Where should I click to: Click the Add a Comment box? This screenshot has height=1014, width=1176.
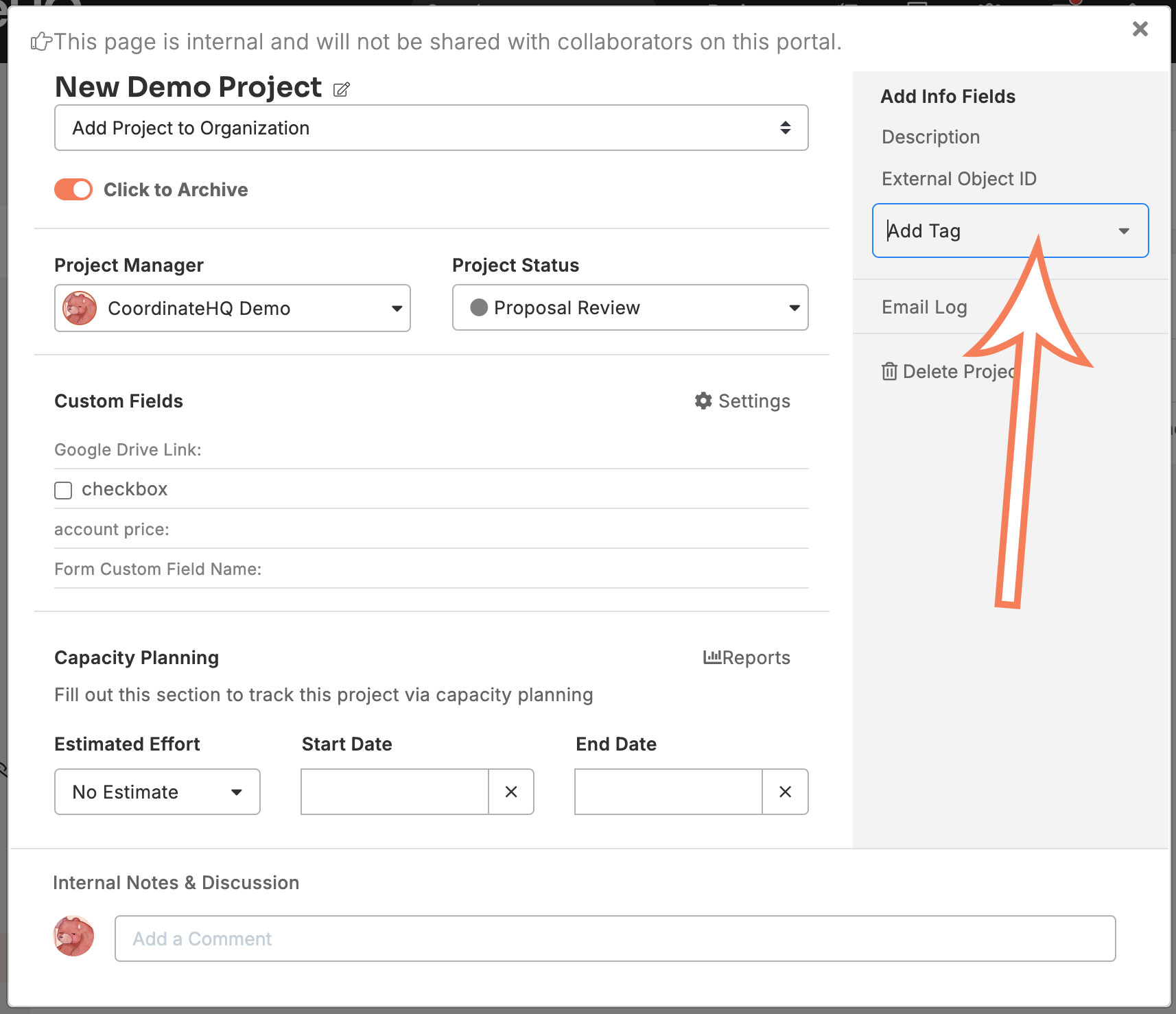(615, 939)
